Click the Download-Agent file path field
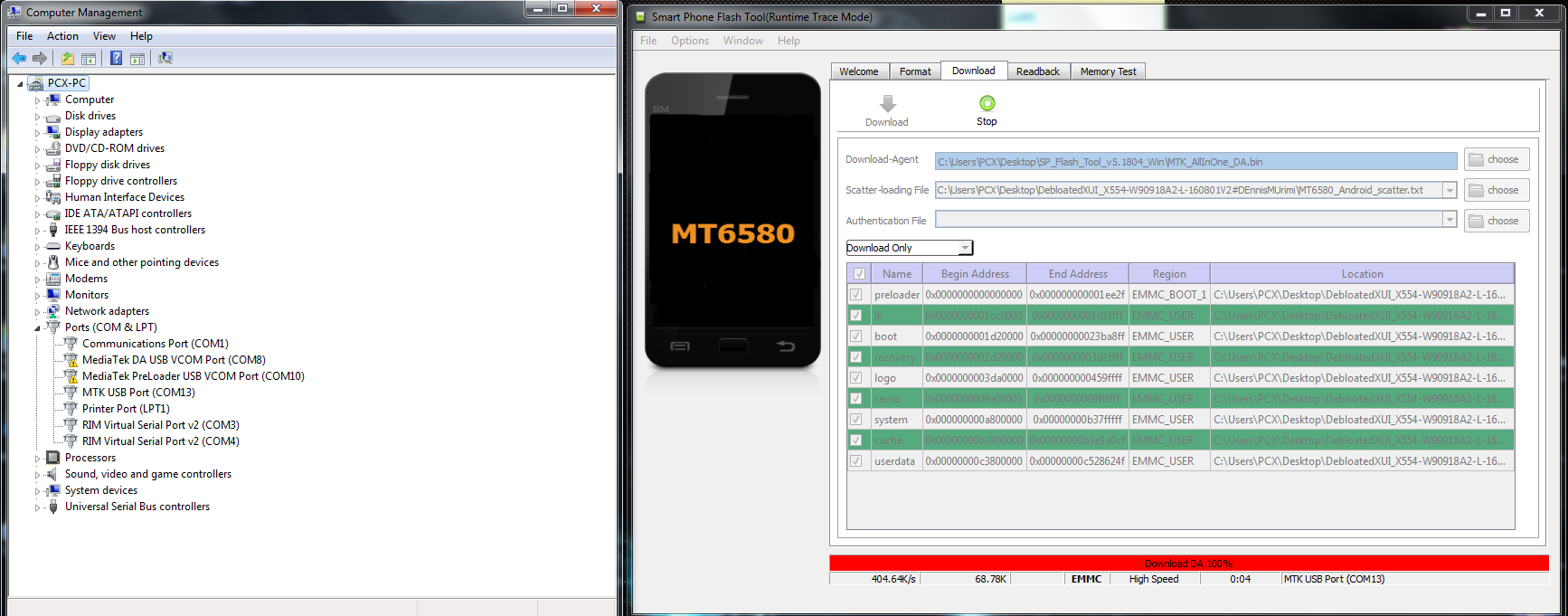This screenshot has width=1568, height=616. pos(1195,162)
